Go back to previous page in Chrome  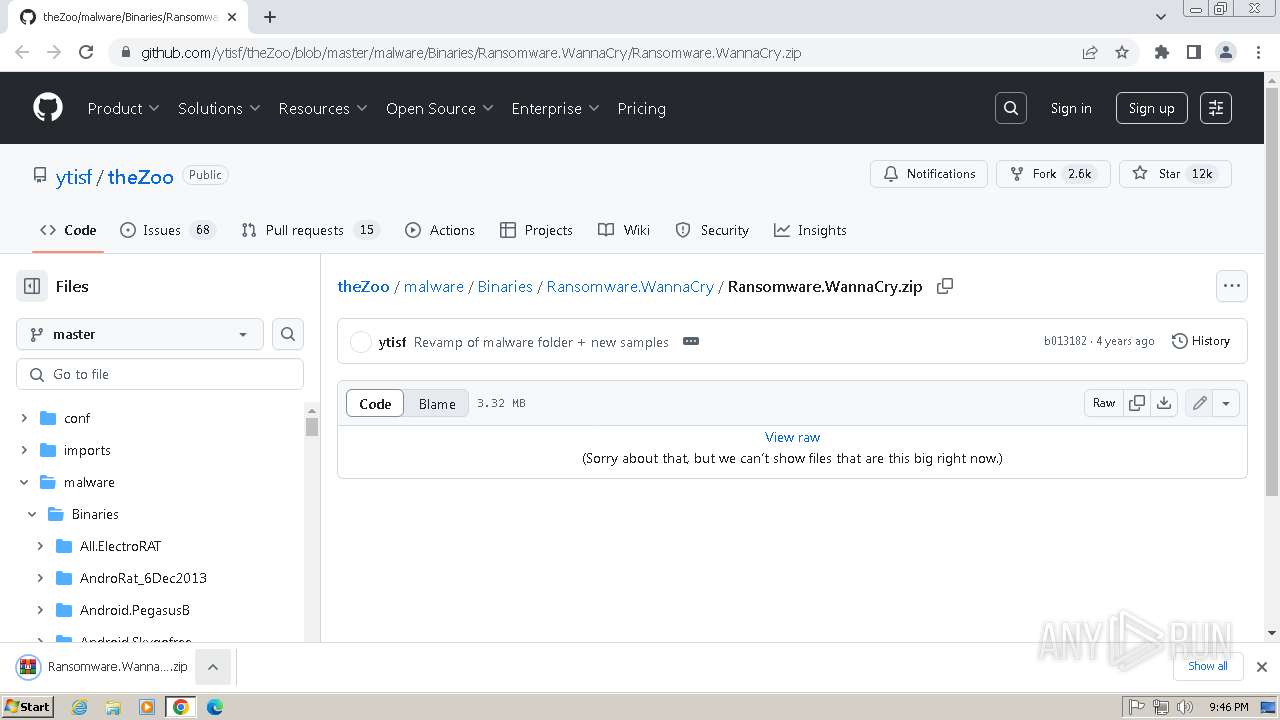(x=22, y=52)
